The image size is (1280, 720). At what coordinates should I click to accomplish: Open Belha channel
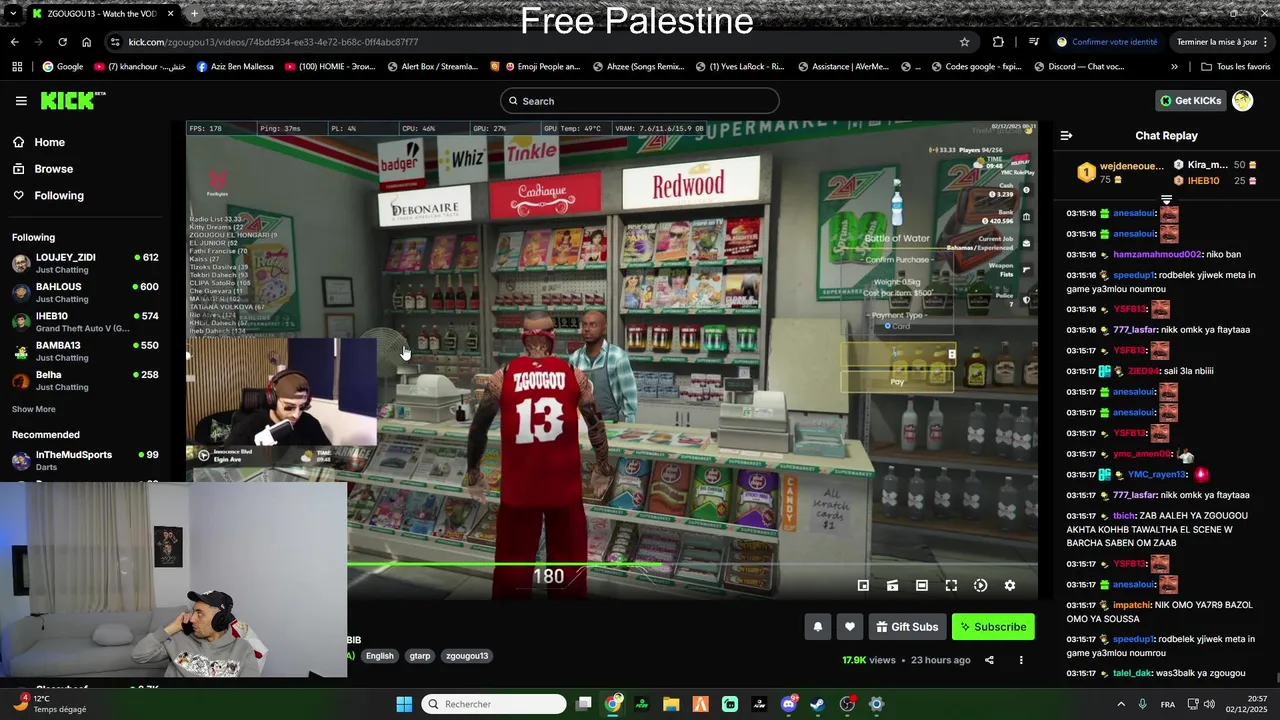[85, 380]
